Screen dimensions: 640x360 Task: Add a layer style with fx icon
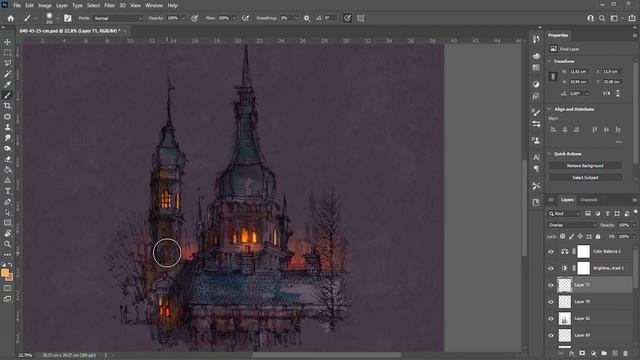[x=571, y=353]
